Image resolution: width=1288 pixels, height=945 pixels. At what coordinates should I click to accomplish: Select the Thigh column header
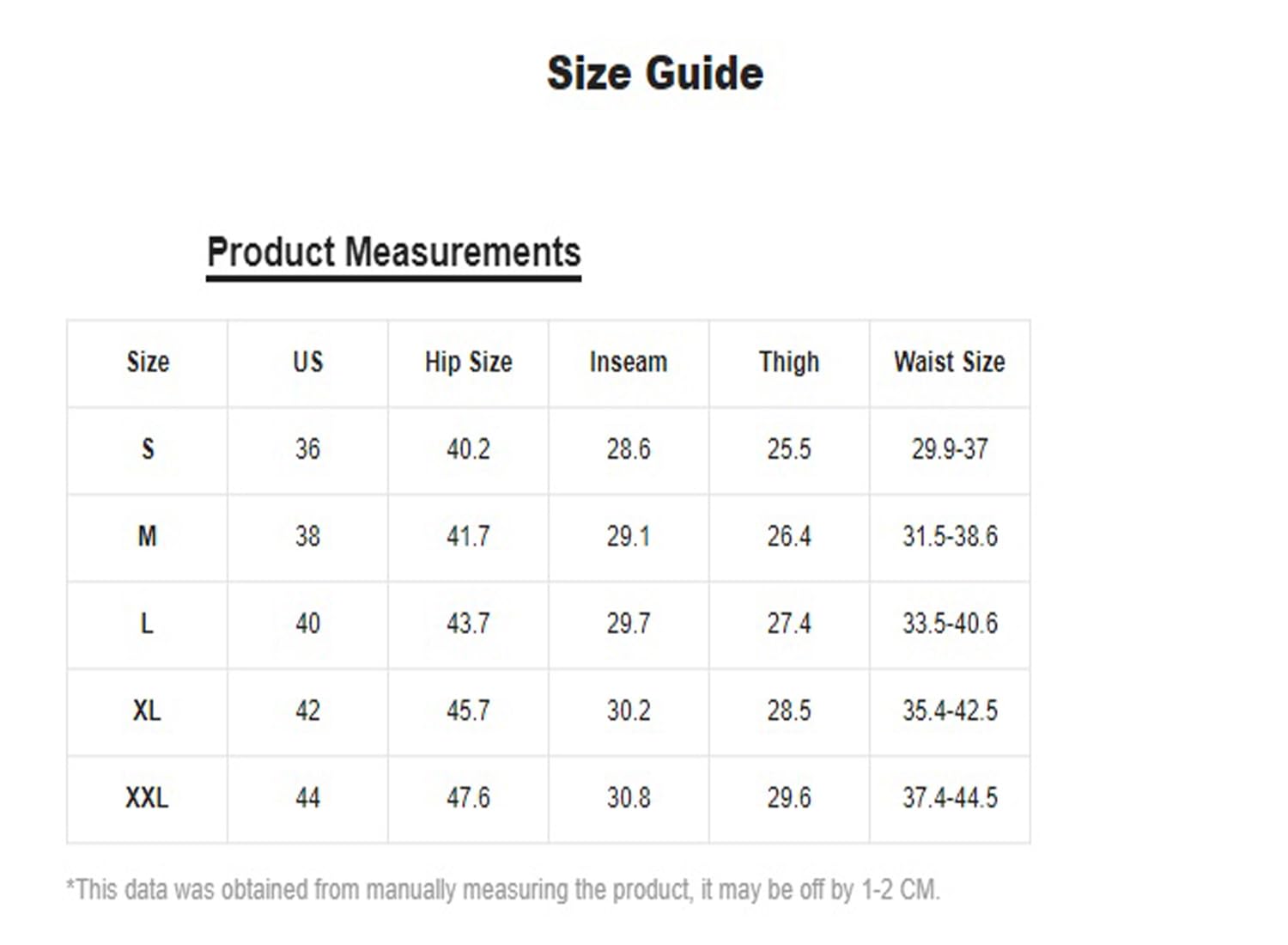pyautogui.click(x=789, y=362)
